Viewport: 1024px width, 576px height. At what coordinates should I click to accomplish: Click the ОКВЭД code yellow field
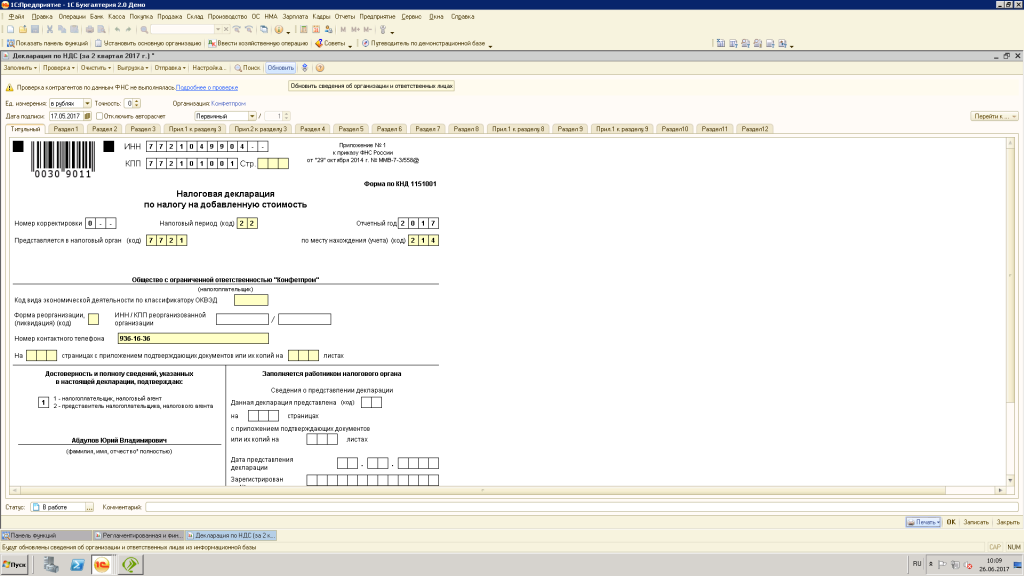pos(251,300)
